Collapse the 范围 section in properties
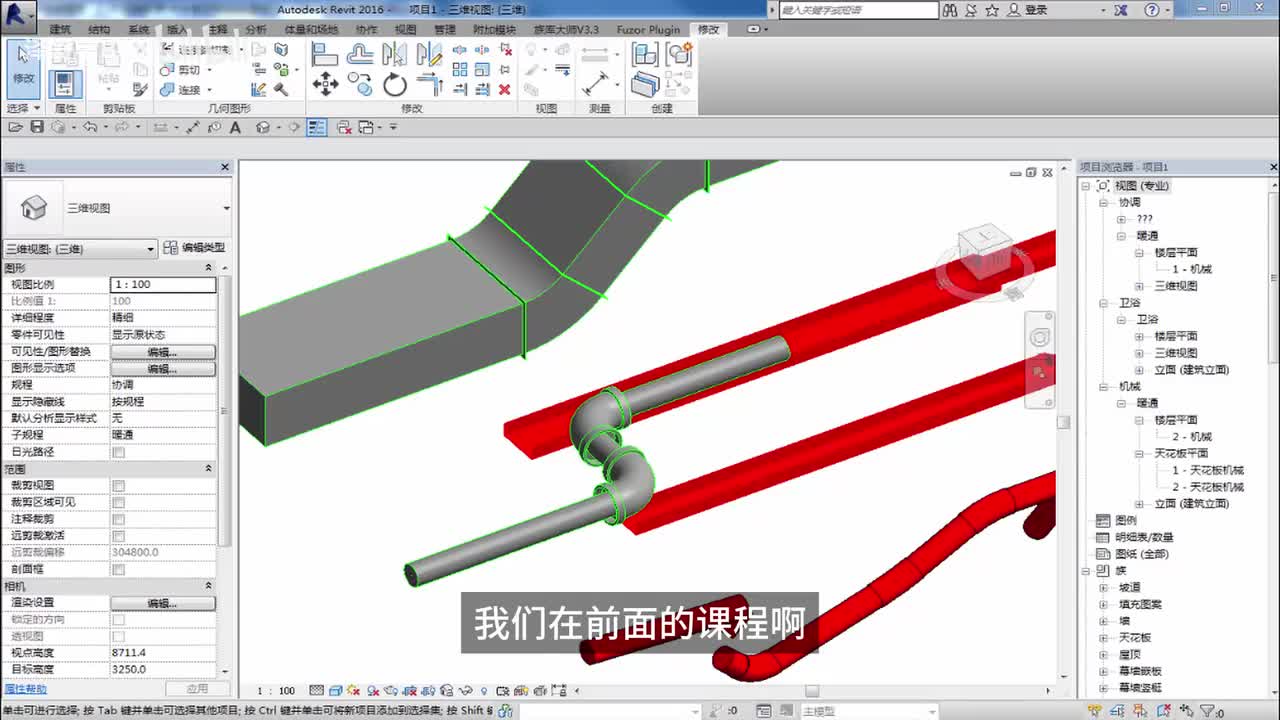Viewport: 1280px width, 720px height. point(209,469)
